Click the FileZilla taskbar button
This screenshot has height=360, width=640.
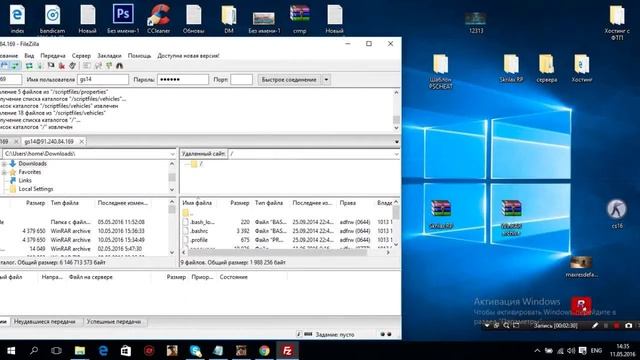[288, 351]
